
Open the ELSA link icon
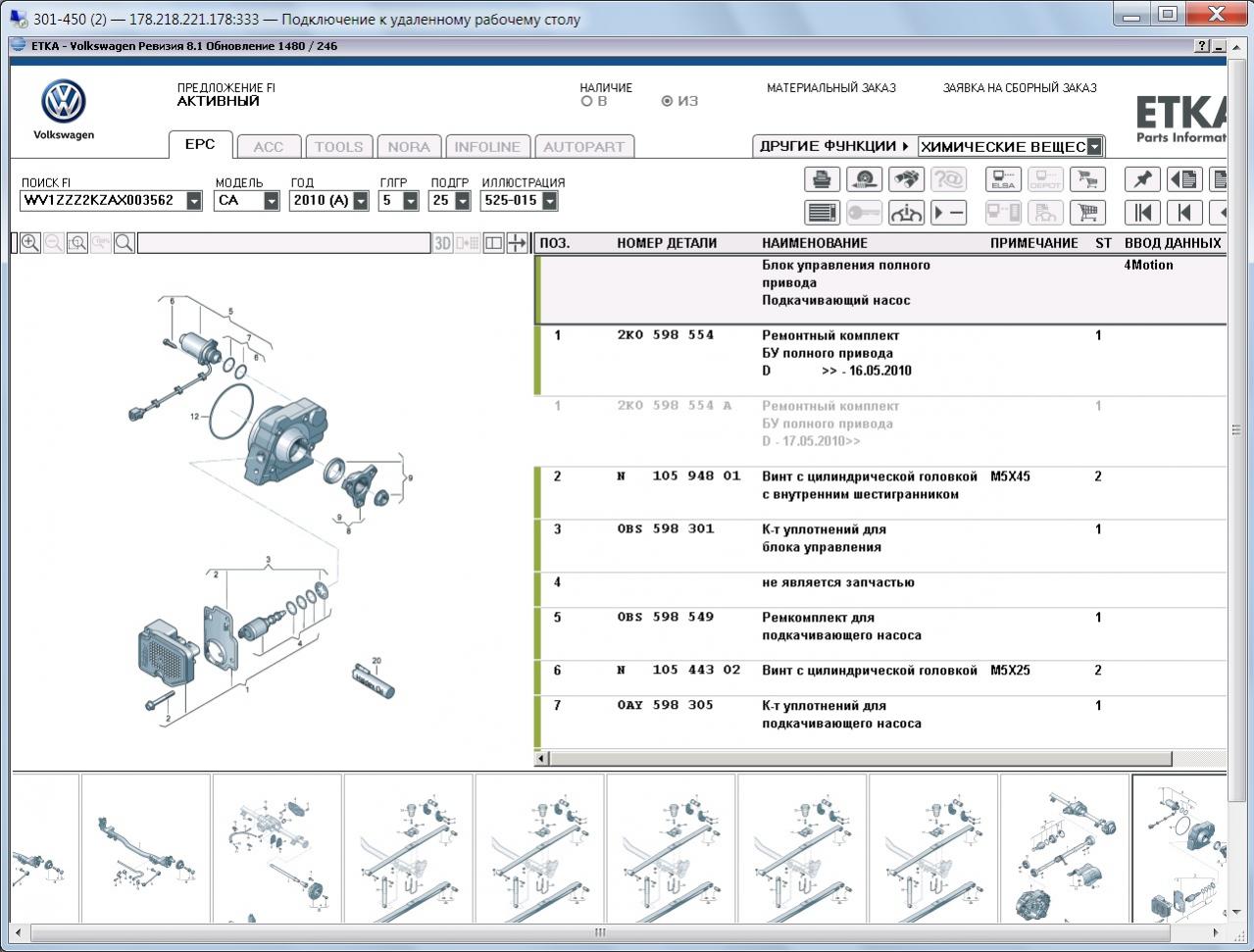1003,179
